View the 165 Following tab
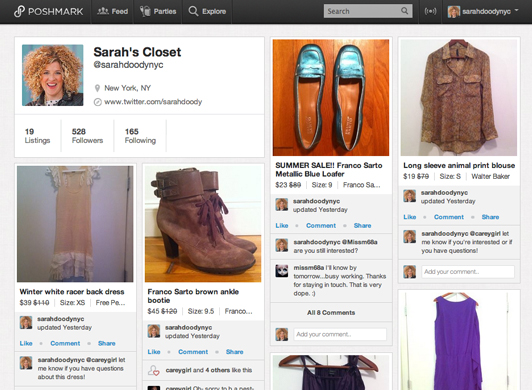 [x=140, y=136]
